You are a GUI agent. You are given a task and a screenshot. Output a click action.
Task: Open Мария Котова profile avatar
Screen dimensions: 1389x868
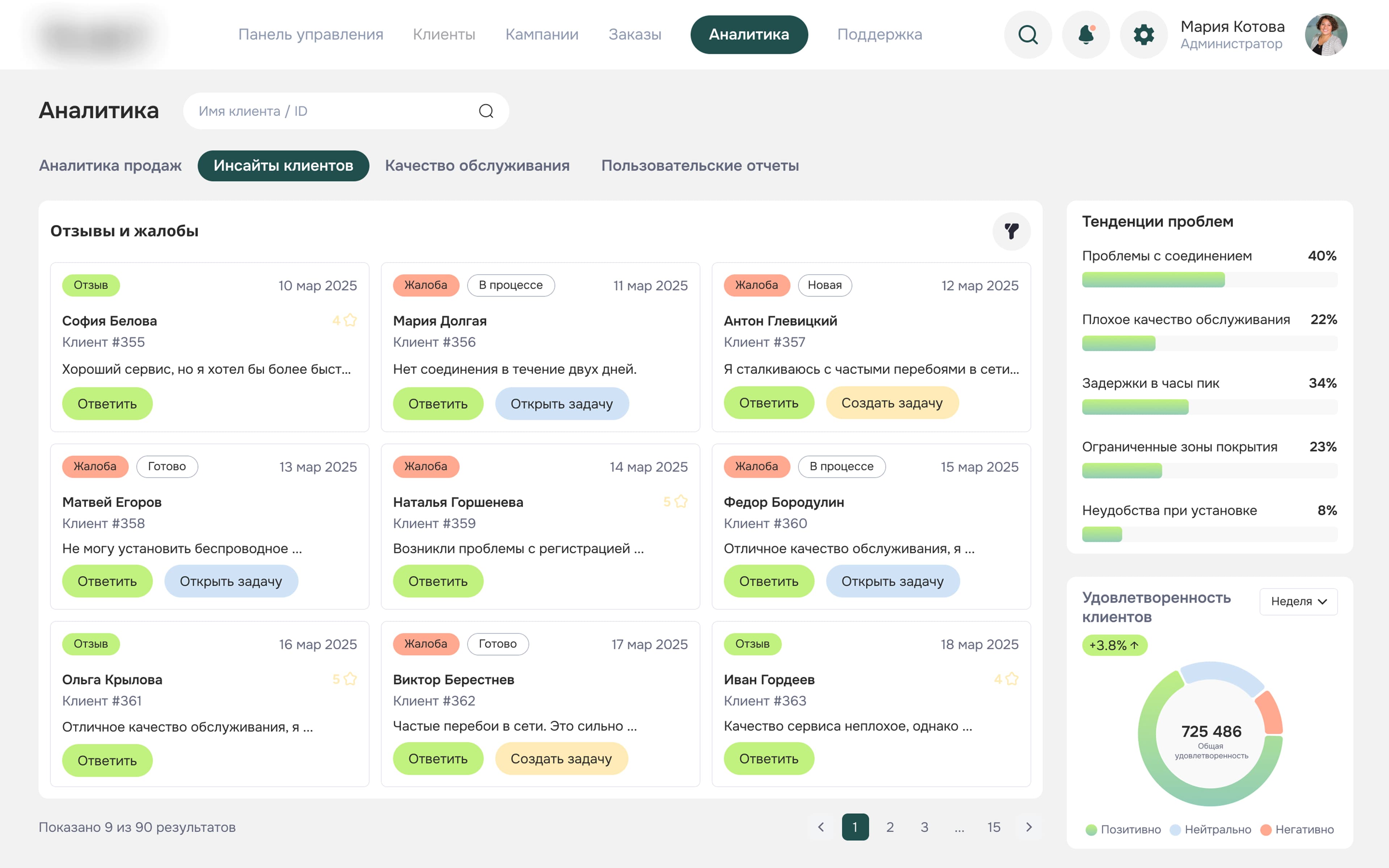click(1325, 34)
